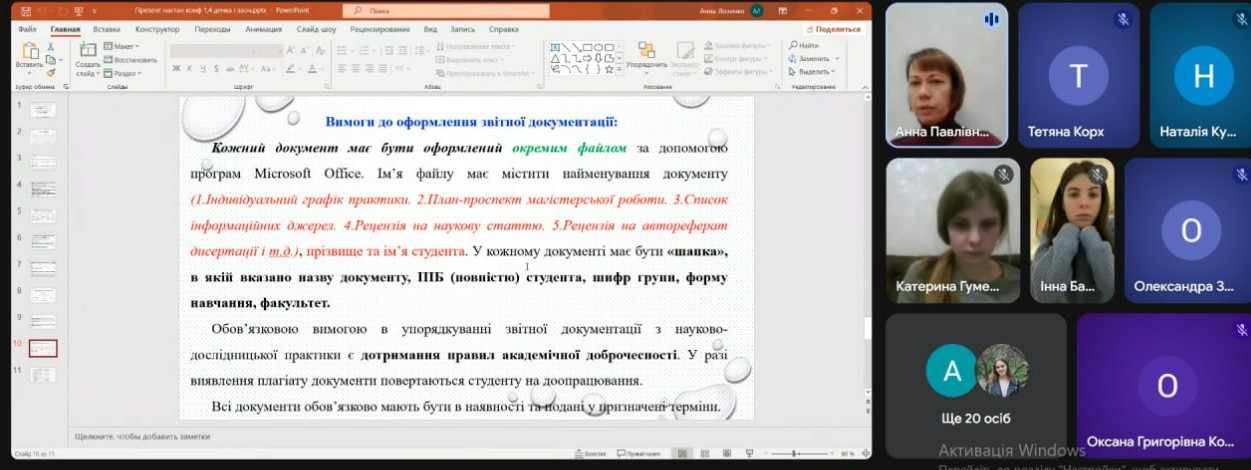Screen dimensions: 1251x470
Task: Open font color swatch (А) button
Action: coord(311,69)
